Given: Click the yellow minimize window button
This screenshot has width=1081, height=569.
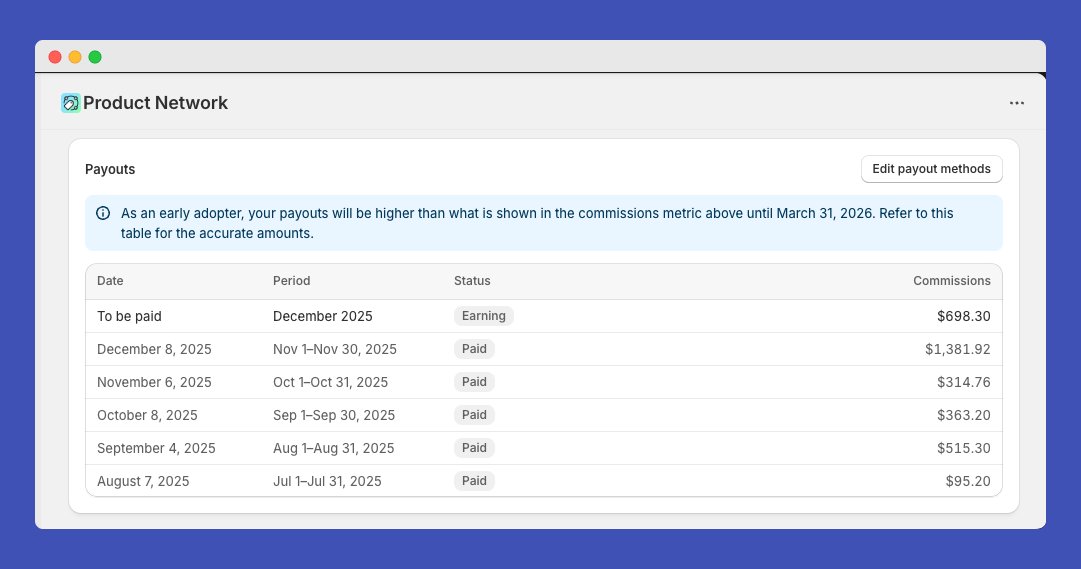Looking at the screenshot, I should coord(75,57).
